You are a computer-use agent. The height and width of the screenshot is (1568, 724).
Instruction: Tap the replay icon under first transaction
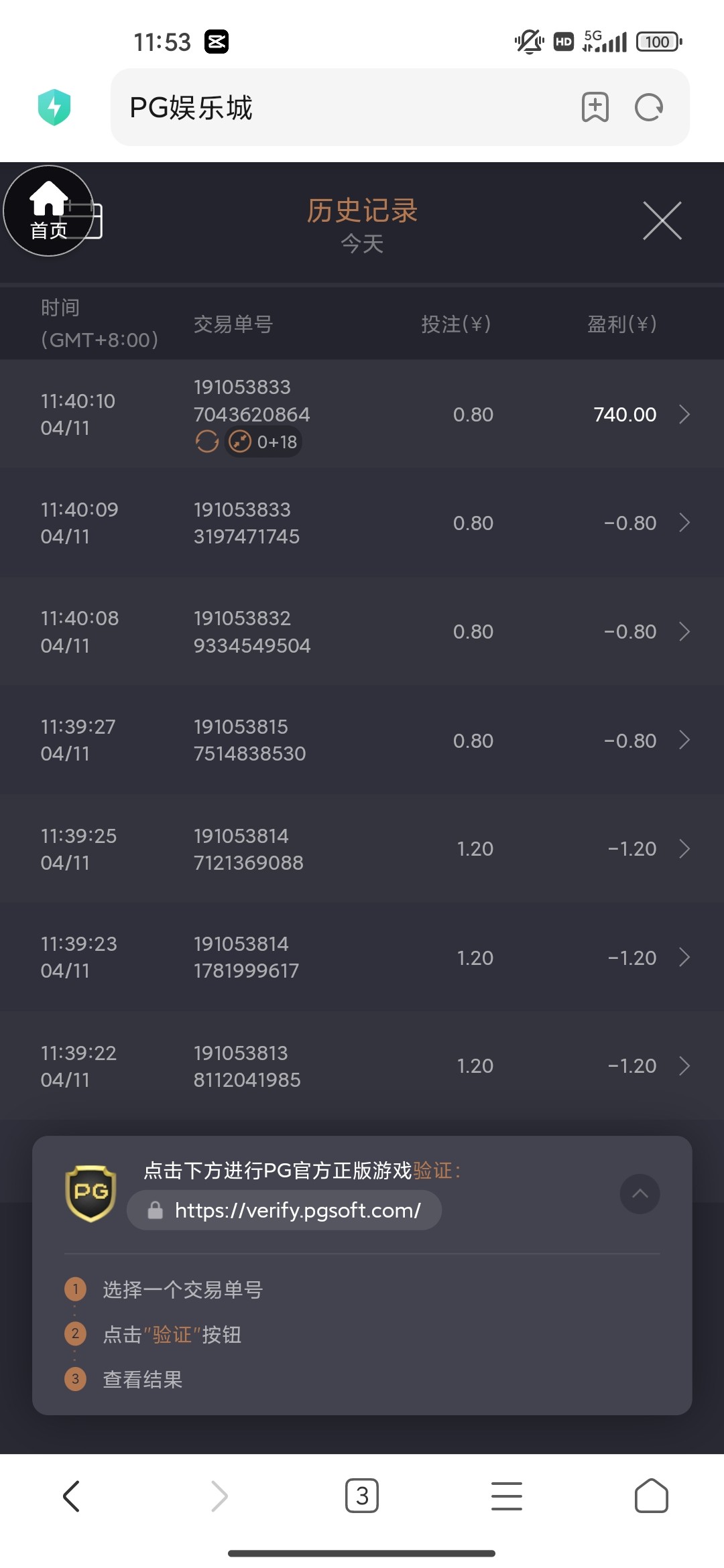pos(207,442)
